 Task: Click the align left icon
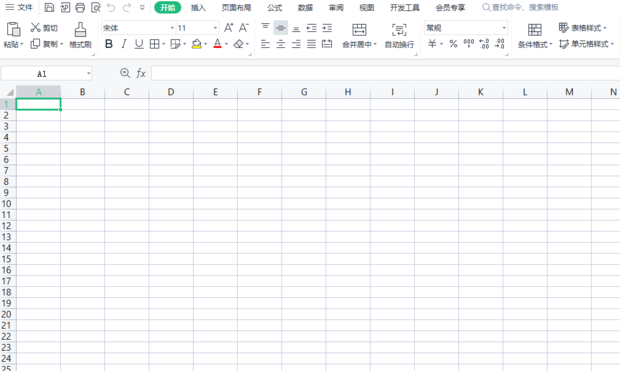265,44
